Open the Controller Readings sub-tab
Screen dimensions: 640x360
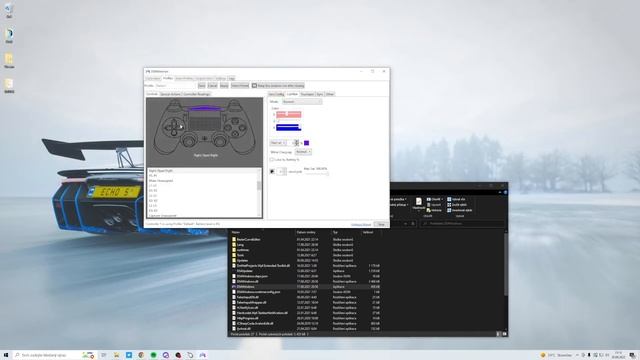point(196,94)
